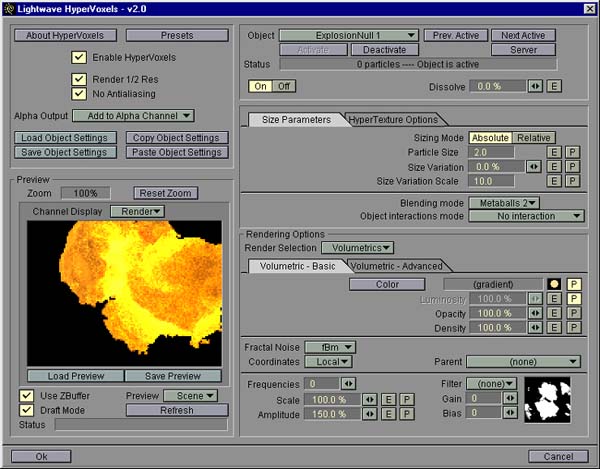The height and width of the screenshot is (469, 600).
Task: Uncheck the No Antialiasing checkbox
Action: click(x=79, y=94)
